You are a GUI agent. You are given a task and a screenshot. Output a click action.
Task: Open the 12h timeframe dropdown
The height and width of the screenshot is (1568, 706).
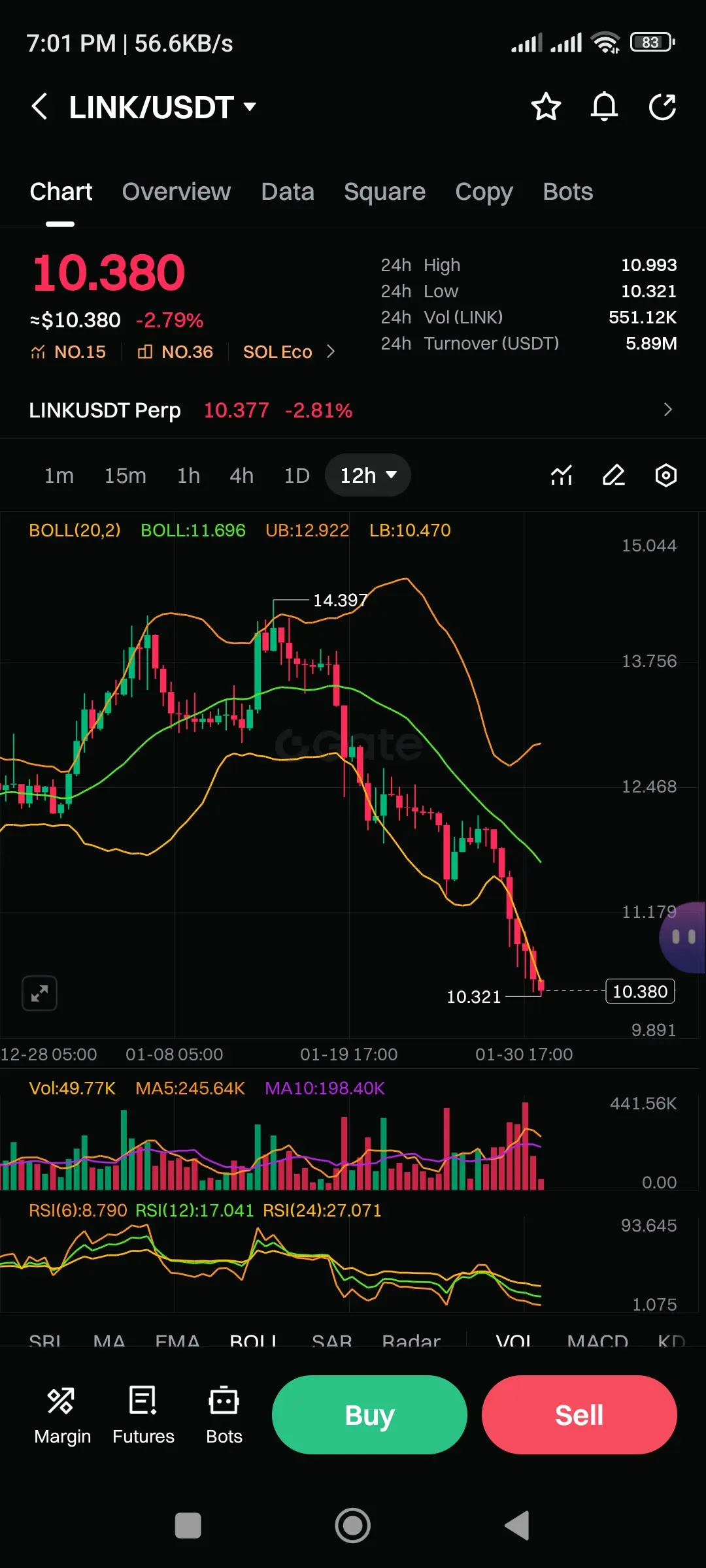pos(368,475)
